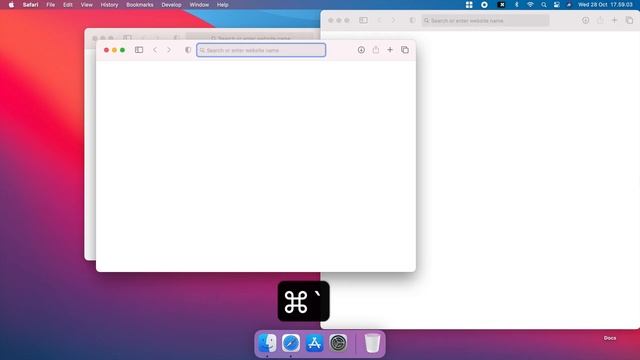Go forward in right Safari window
The image size is (640, 360).
tap(393, 20)
